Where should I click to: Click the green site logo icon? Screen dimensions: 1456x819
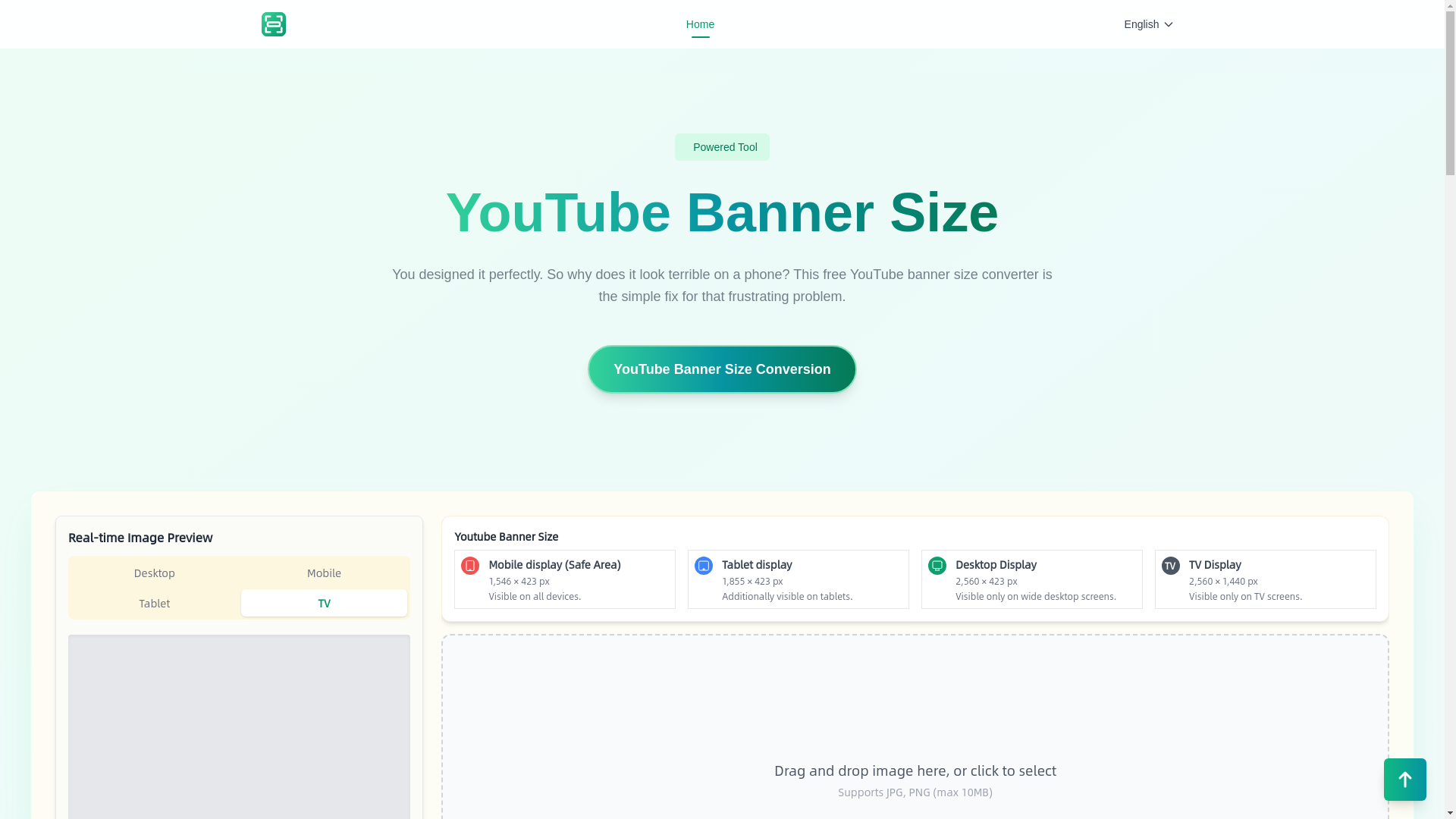(274, 24)
